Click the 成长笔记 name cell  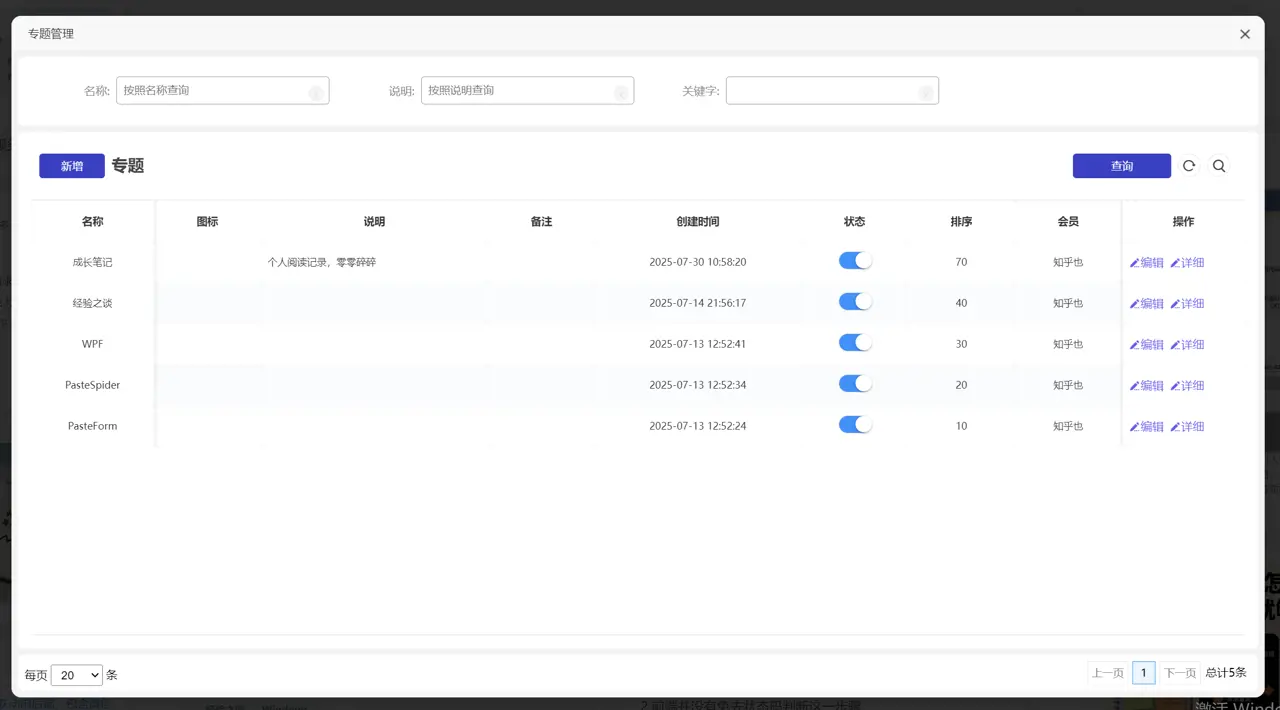tap(92, 262)
